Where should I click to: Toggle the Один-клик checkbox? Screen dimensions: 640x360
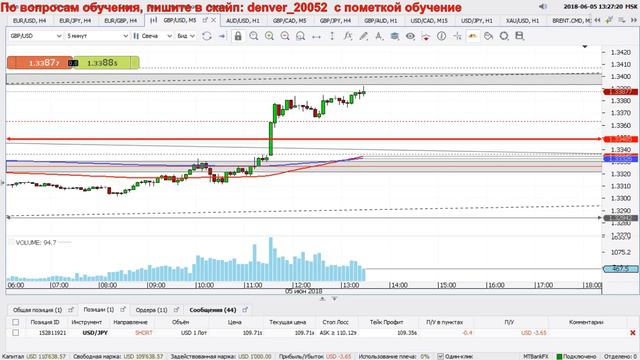coord(440,356)
